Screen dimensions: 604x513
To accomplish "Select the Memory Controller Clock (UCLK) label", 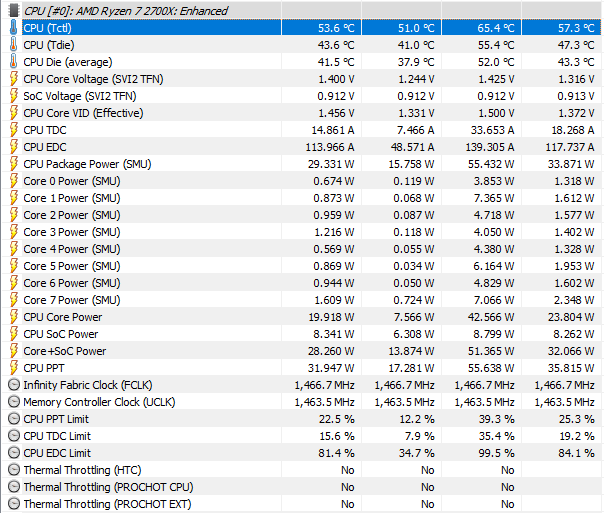I will click(x=99, y=402).
